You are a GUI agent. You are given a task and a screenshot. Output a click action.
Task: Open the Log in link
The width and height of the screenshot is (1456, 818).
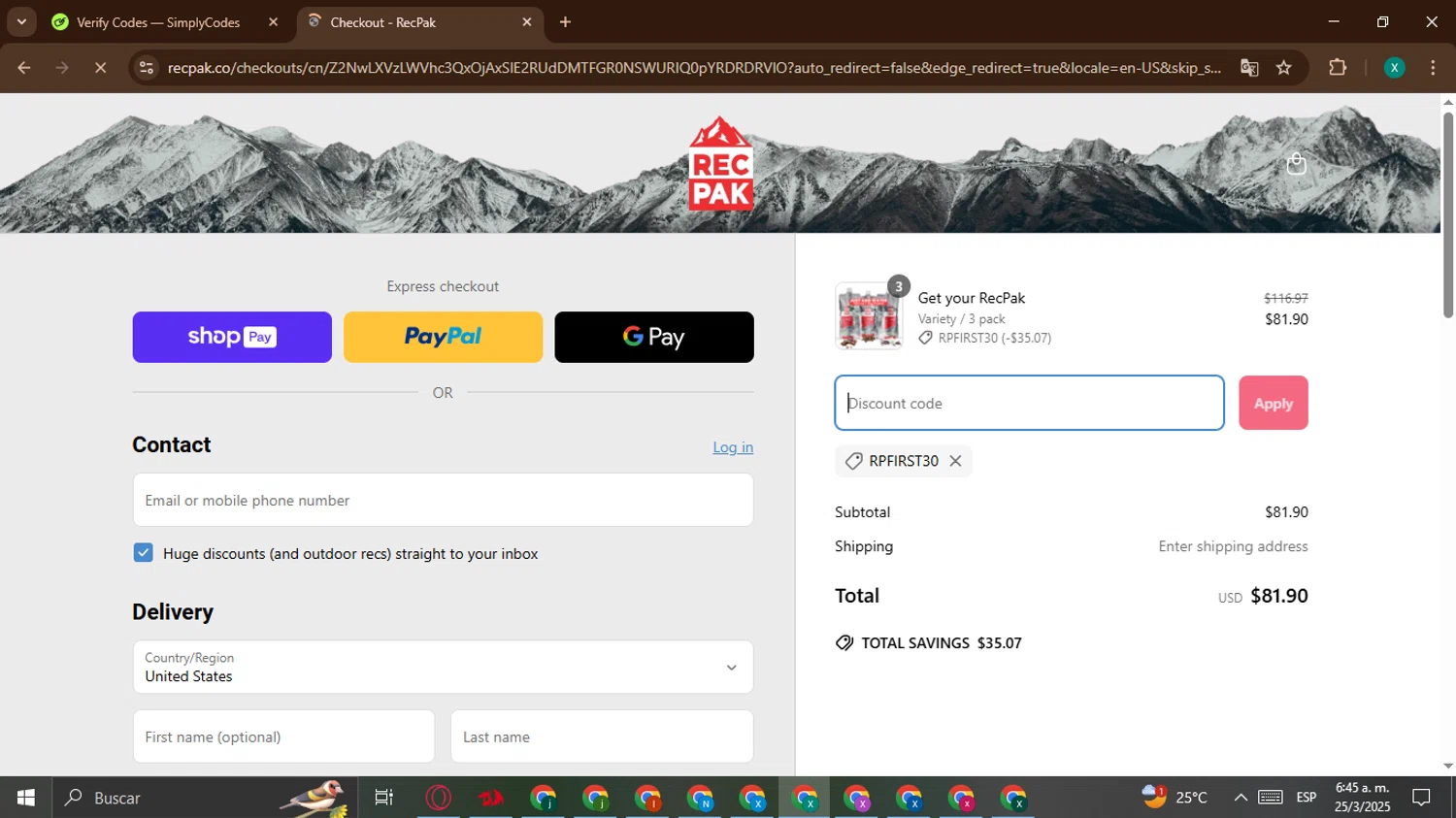click(733, 447)
